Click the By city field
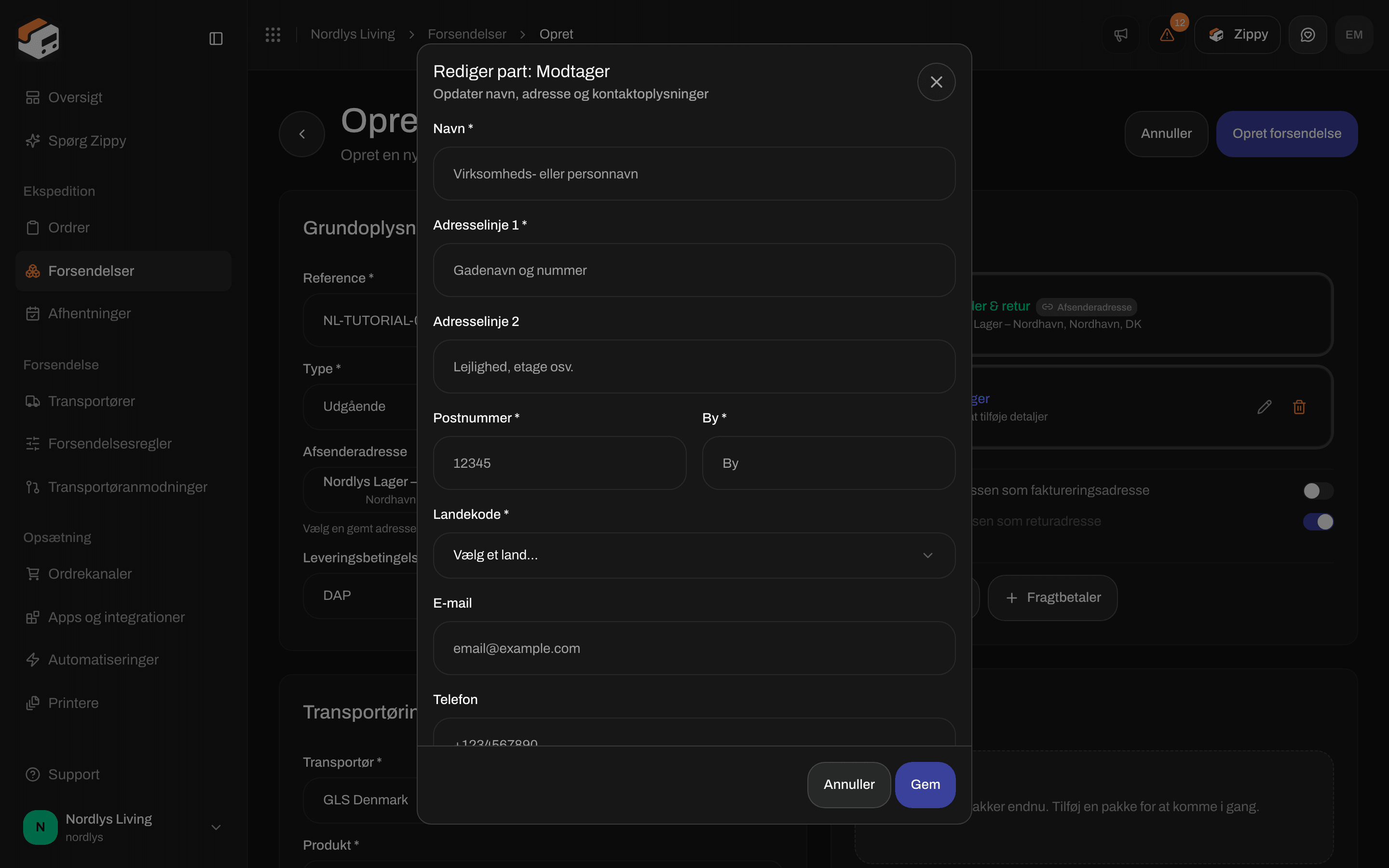This screenshot has width=1389, height=868. [x=829, y=463]
